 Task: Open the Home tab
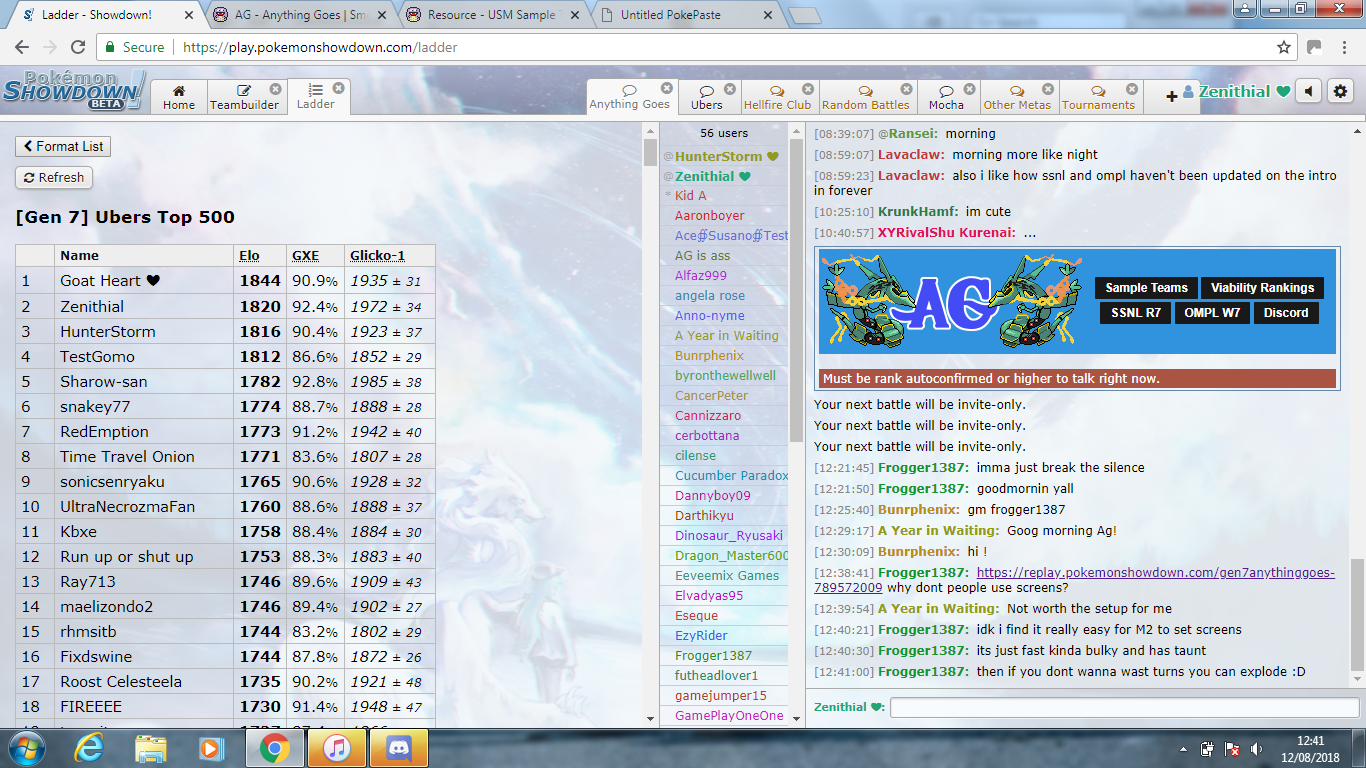click(x=179, y=97)
